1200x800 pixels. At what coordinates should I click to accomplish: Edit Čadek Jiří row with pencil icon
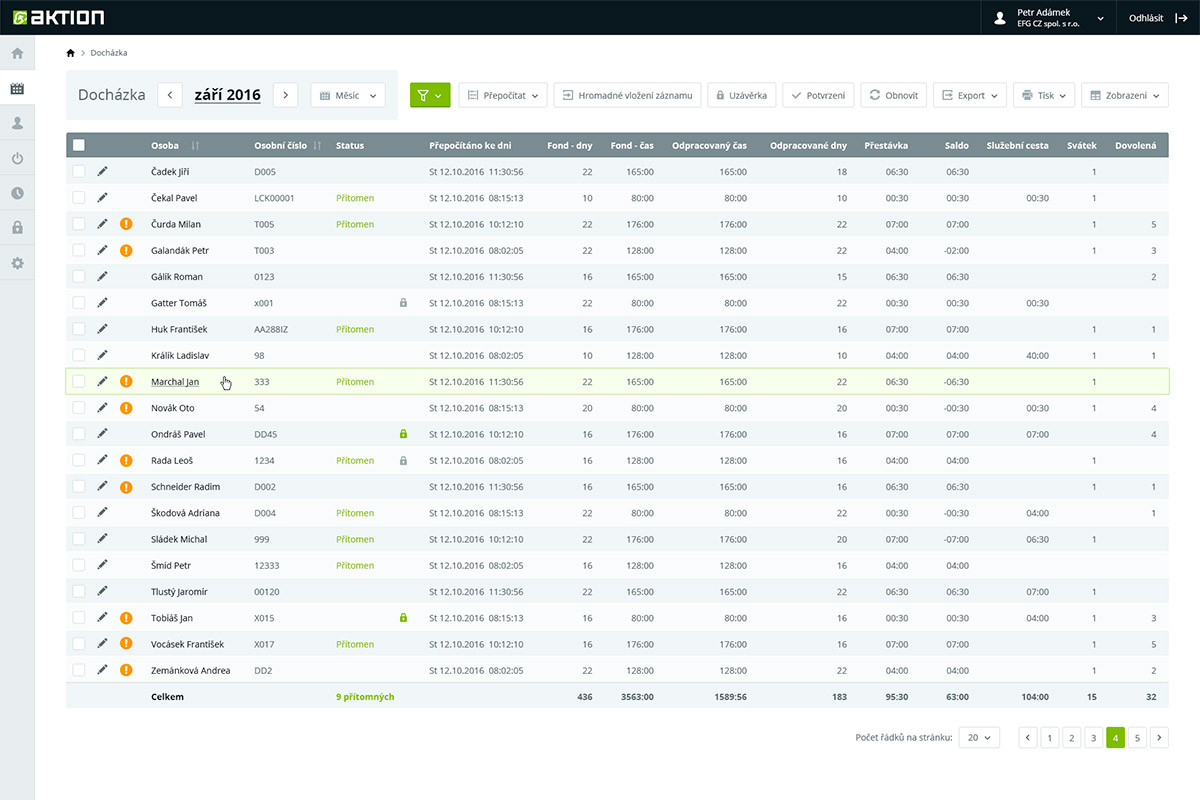point(102,171)
